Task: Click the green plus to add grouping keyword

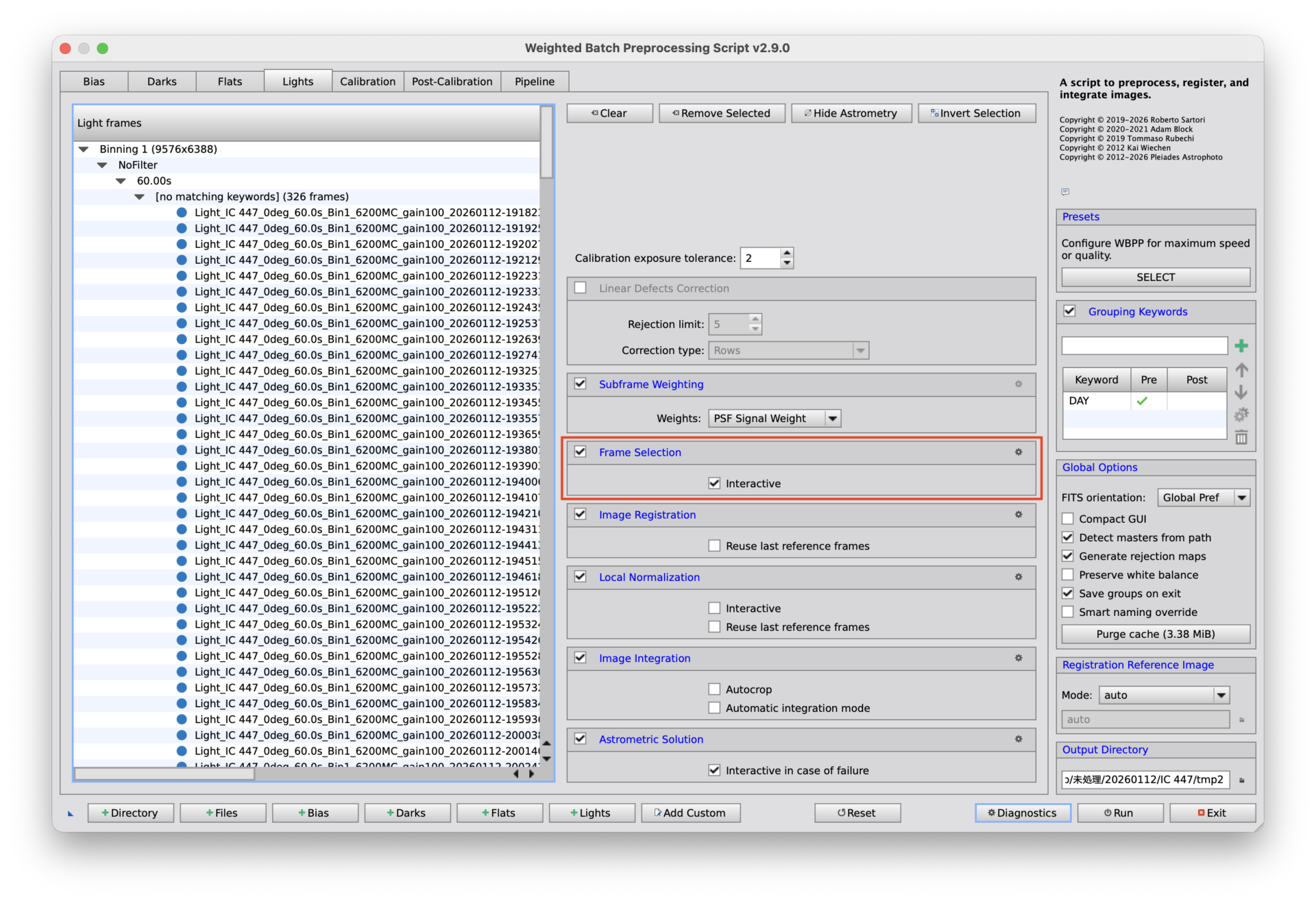Action: coord(1241,346)
